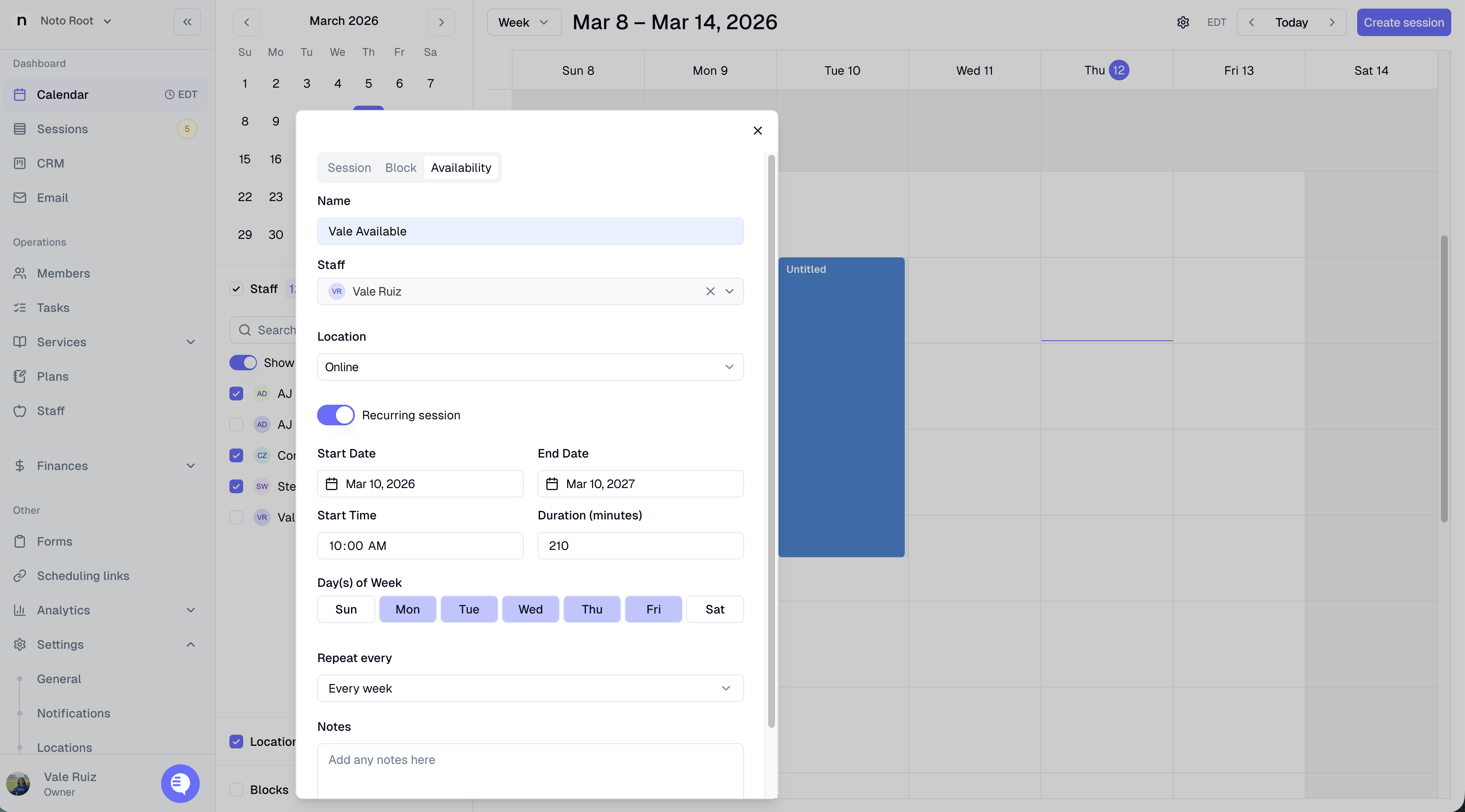Toggle the Show switch in staff panel
This screenshot has height=812, width=1465.
coord(243,363)
